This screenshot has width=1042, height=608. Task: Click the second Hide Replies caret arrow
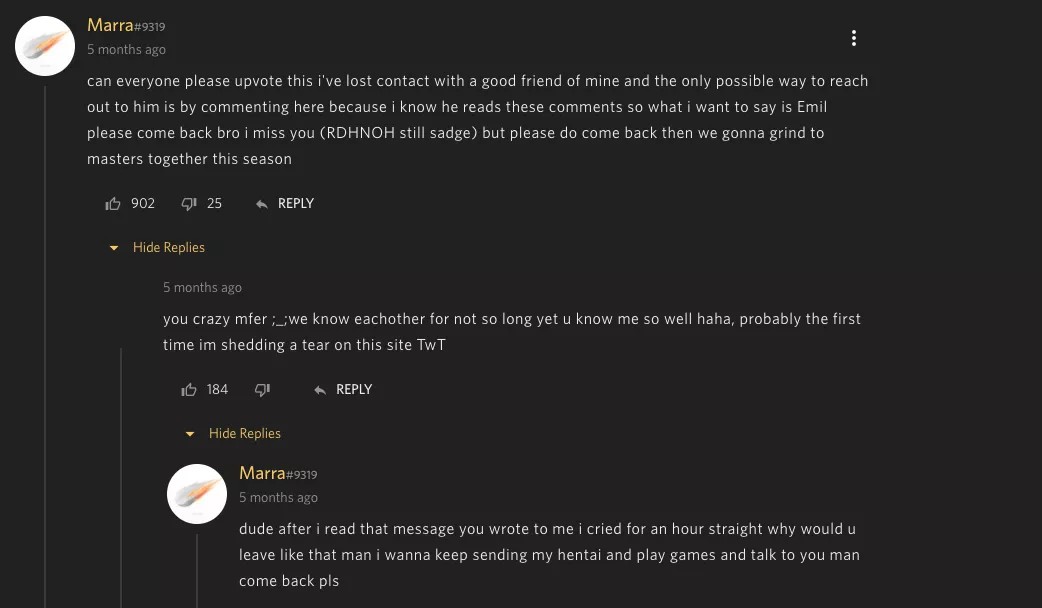click(190, 434)
